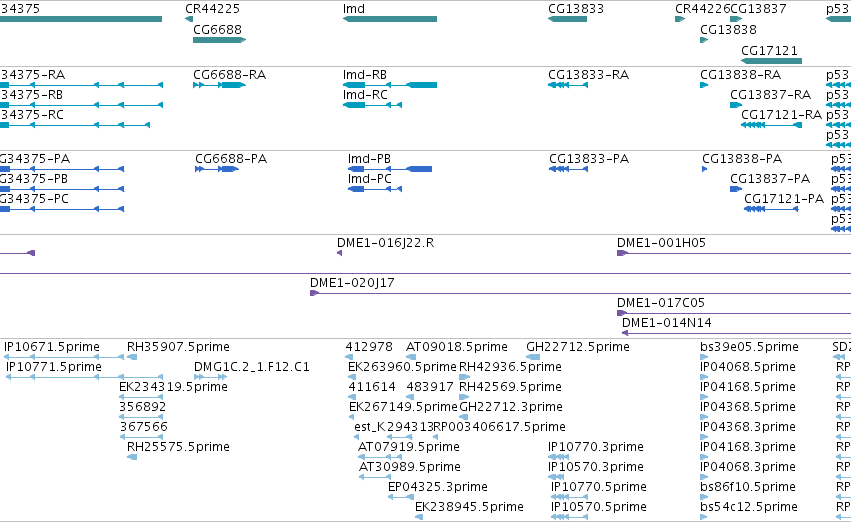Select EST 483917

point(410,397)
